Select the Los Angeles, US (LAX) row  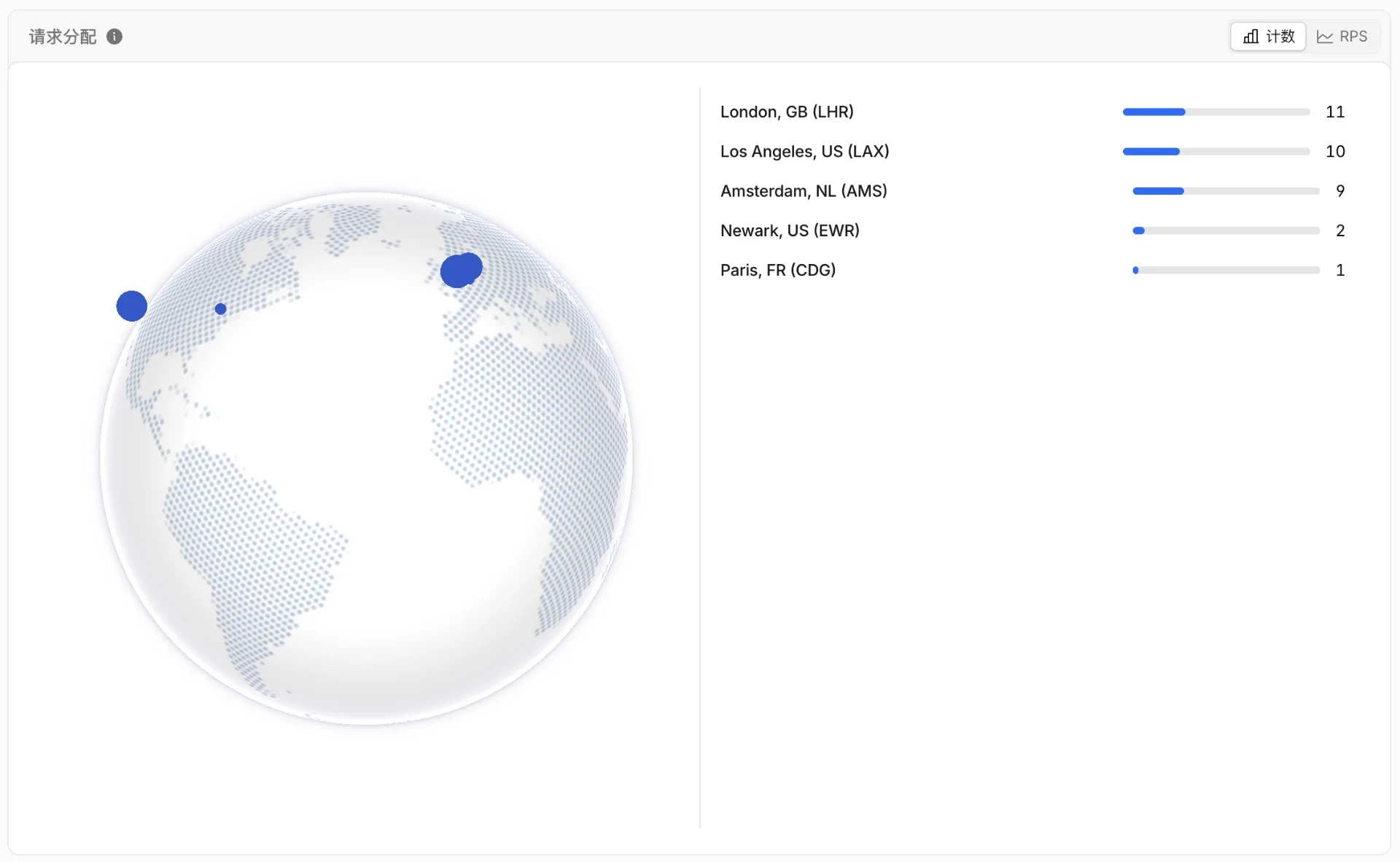(x=1032, y=151)
